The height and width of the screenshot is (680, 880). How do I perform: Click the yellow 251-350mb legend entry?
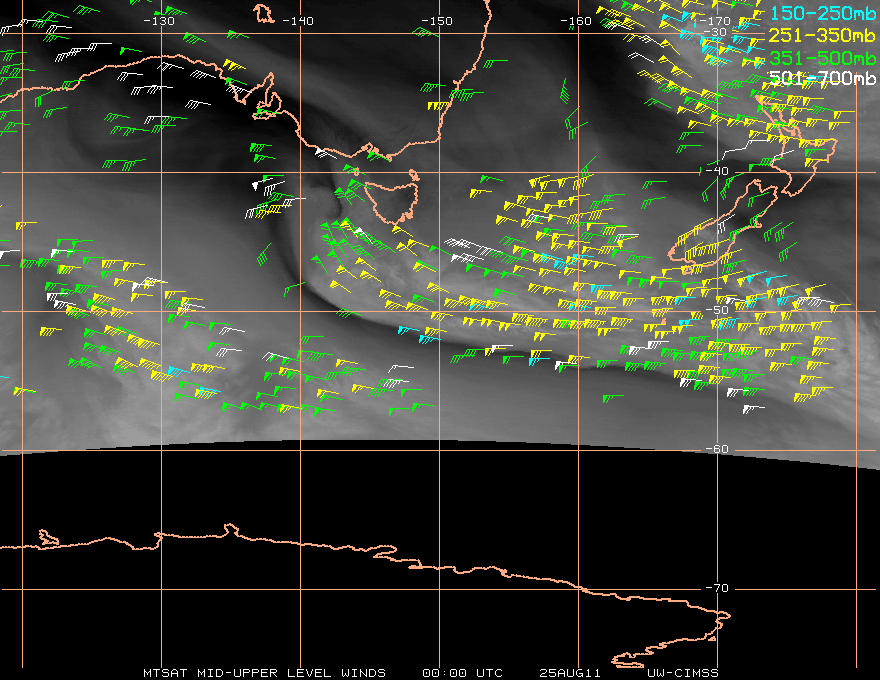click(x=823, y=36)
